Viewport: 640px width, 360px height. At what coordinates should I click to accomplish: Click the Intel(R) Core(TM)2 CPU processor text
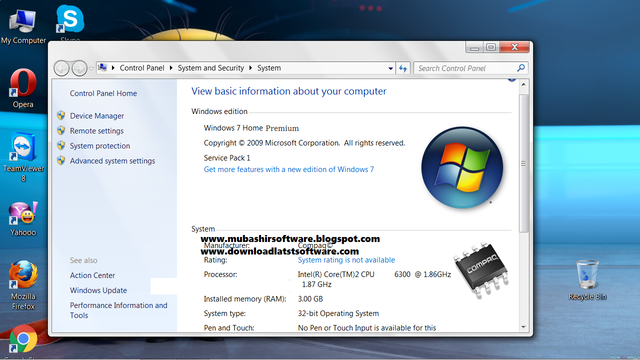coord(336,275)
